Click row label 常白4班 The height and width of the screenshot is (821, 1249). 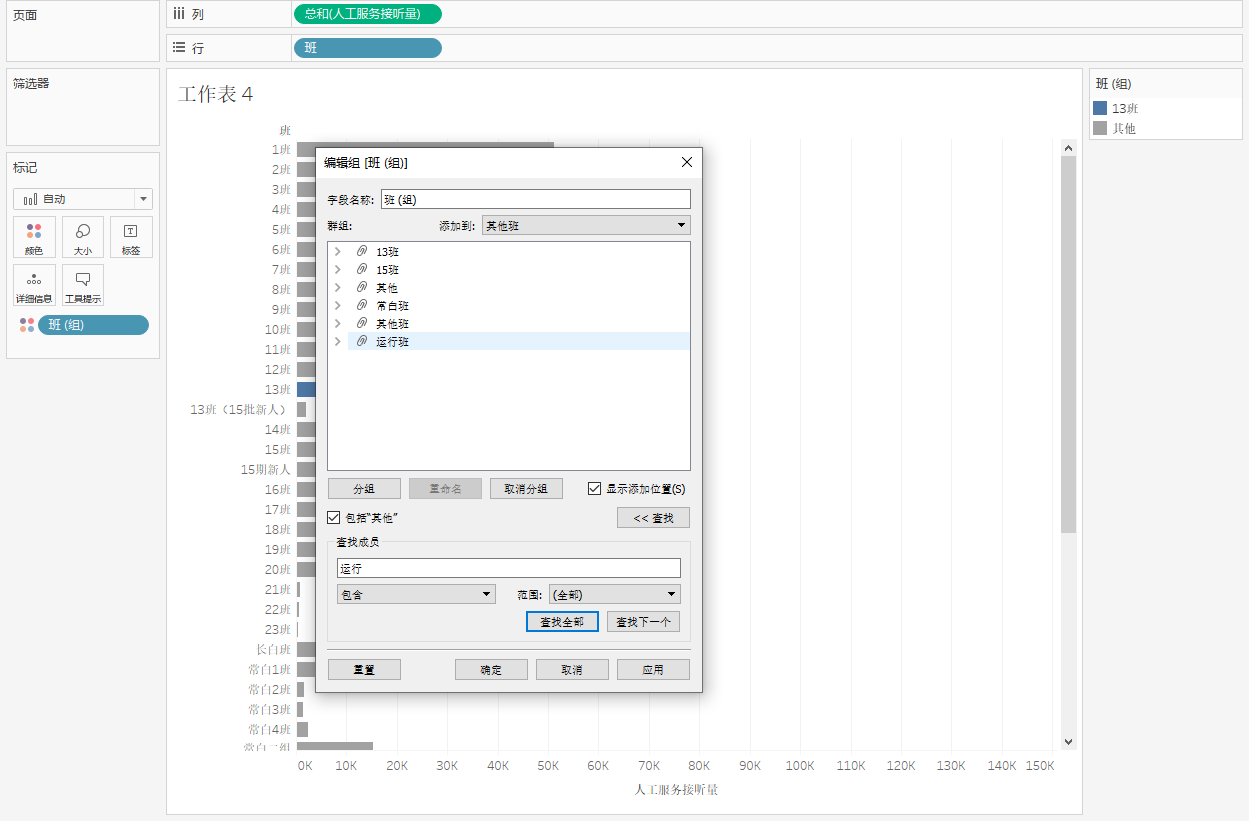tap(269, 729)
